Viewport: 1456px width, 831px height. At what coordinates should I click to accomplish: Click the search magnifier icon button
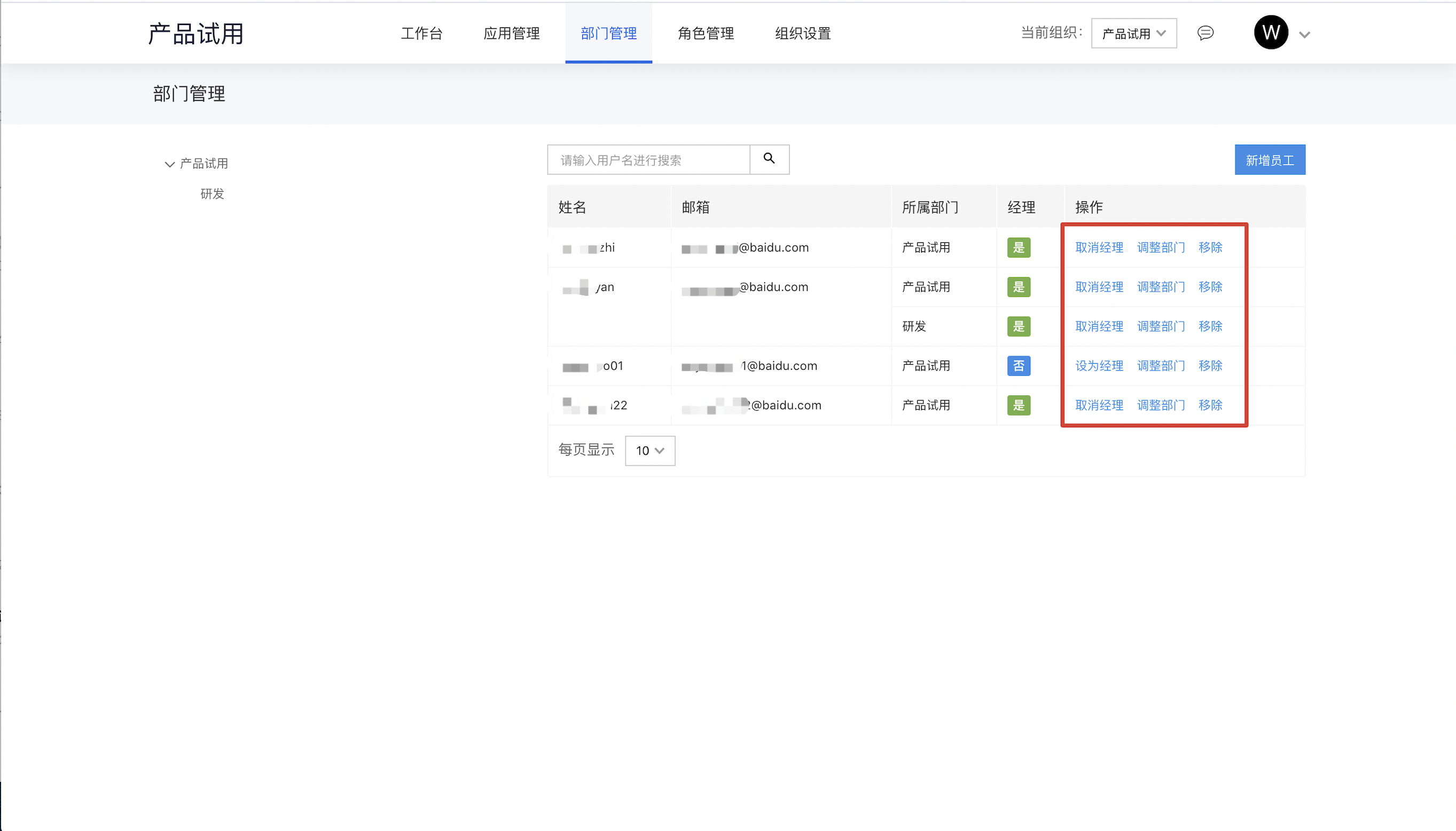tap(769, 159)
